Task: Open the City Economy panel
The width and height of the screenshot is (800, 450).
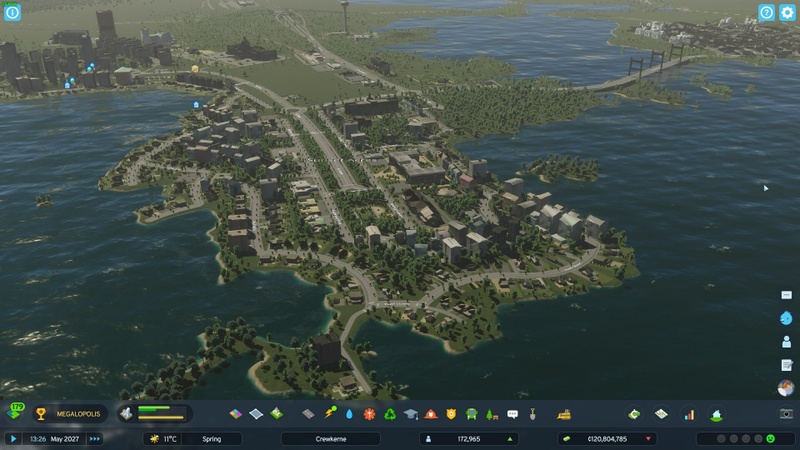Action: click(x=635, y=414)
